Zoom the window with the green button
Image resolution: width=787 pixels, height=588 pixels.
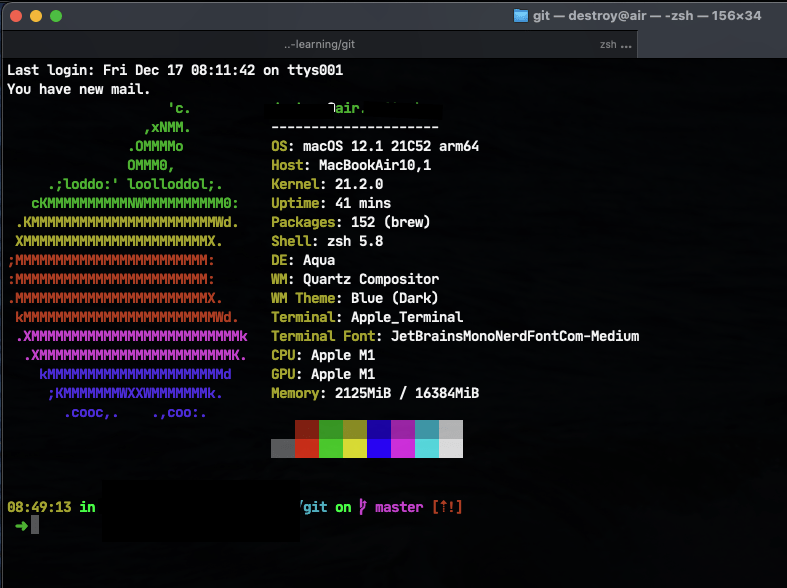tap(56, 16)
